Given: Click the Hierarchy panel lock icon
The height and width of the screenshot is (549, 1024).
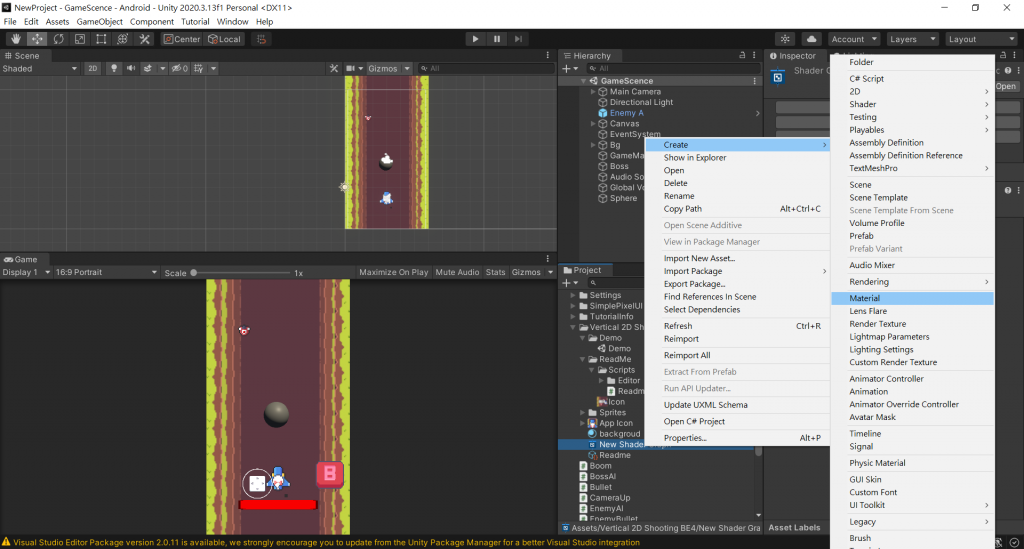Looking at the screenshot, I should click(741, 56).
